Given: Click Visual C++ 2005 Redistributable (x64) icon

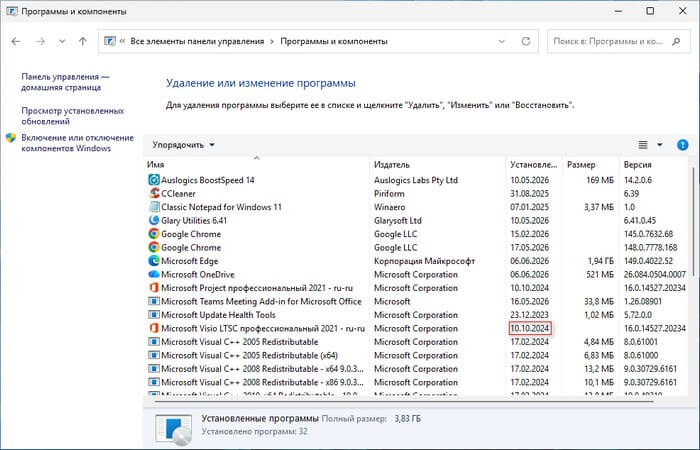Looking at the screenshot, I should tap(154, 355).
